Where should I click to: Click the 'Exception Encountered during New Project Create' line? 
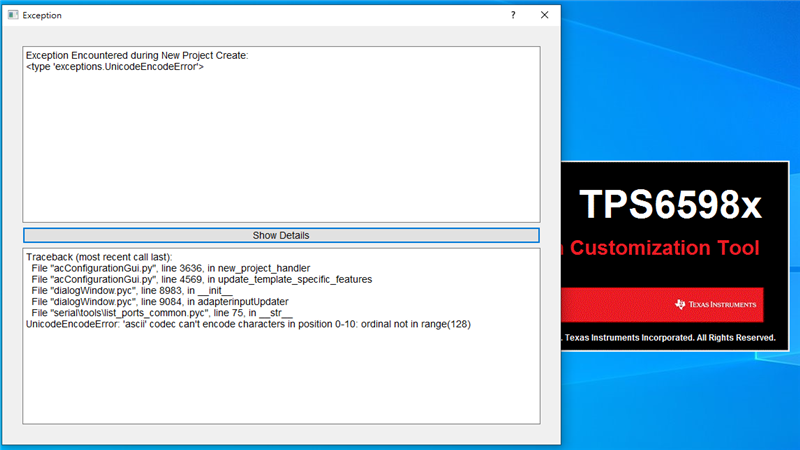[137, 55]
